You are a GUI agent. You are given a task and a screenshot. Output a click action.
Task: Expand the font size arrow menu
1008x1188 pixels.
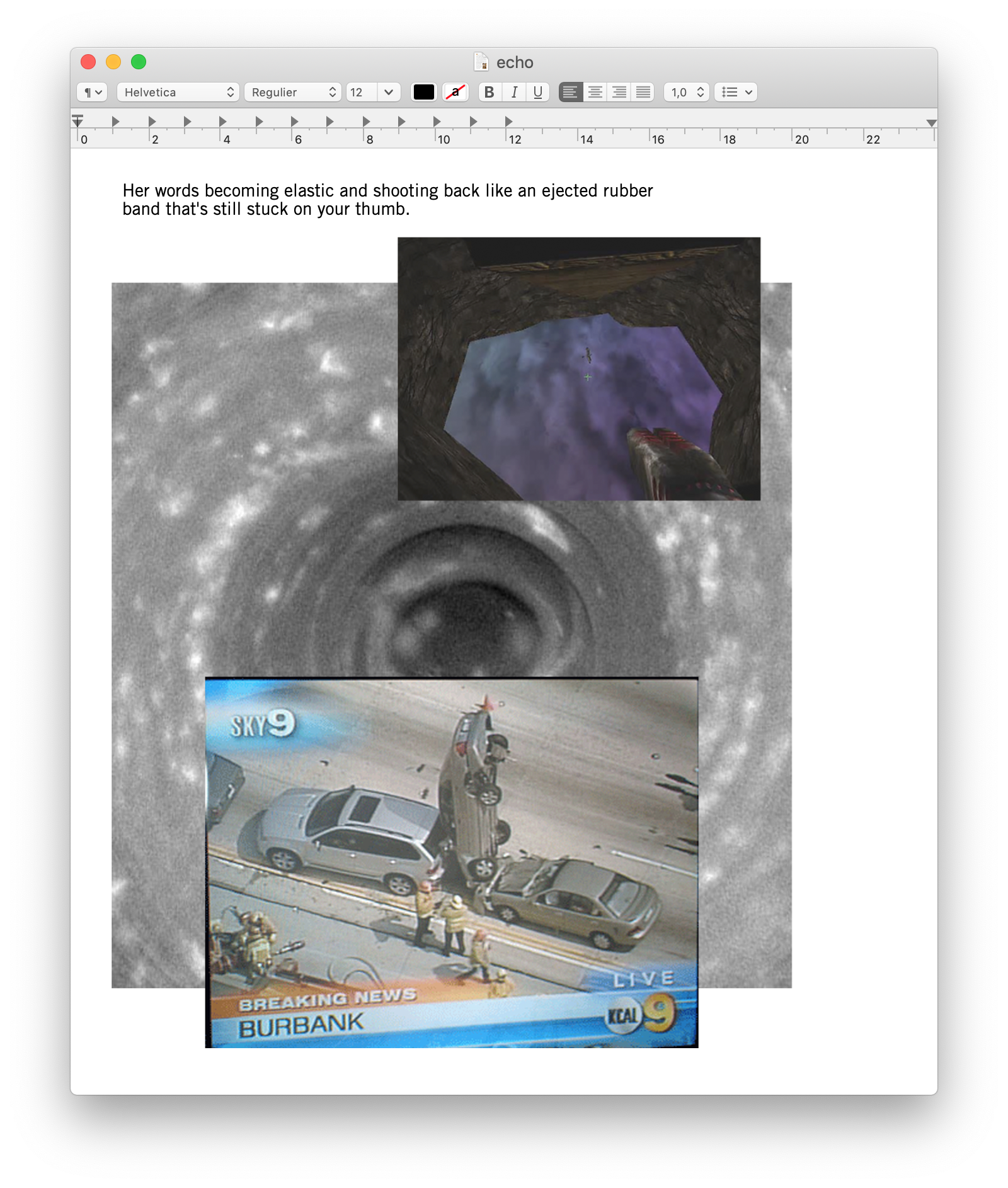point(389,92)
